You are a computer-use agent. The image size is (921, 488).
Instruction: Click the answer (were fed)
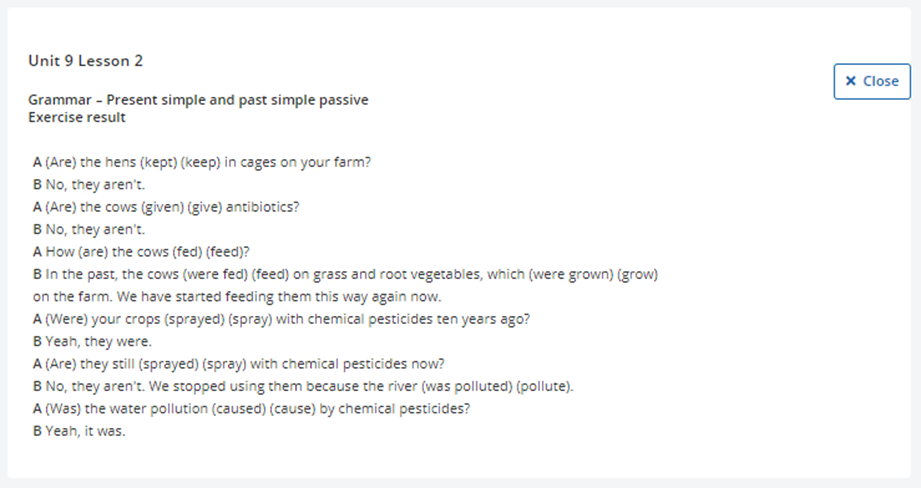tap(211, 274)
